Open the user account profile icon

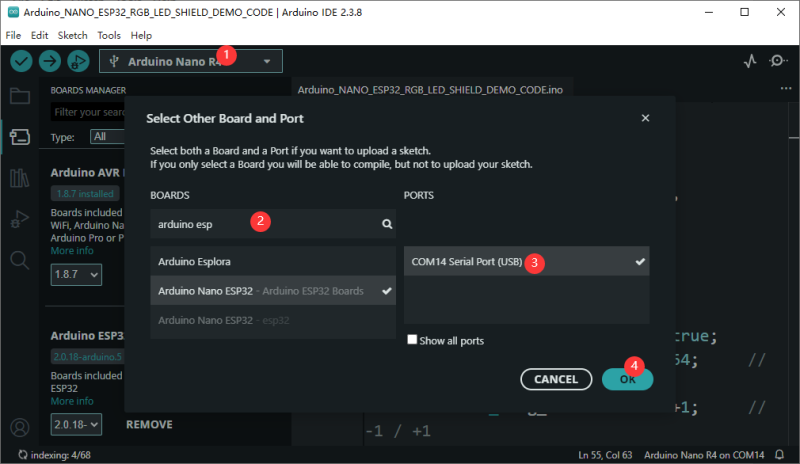[20, 428]
